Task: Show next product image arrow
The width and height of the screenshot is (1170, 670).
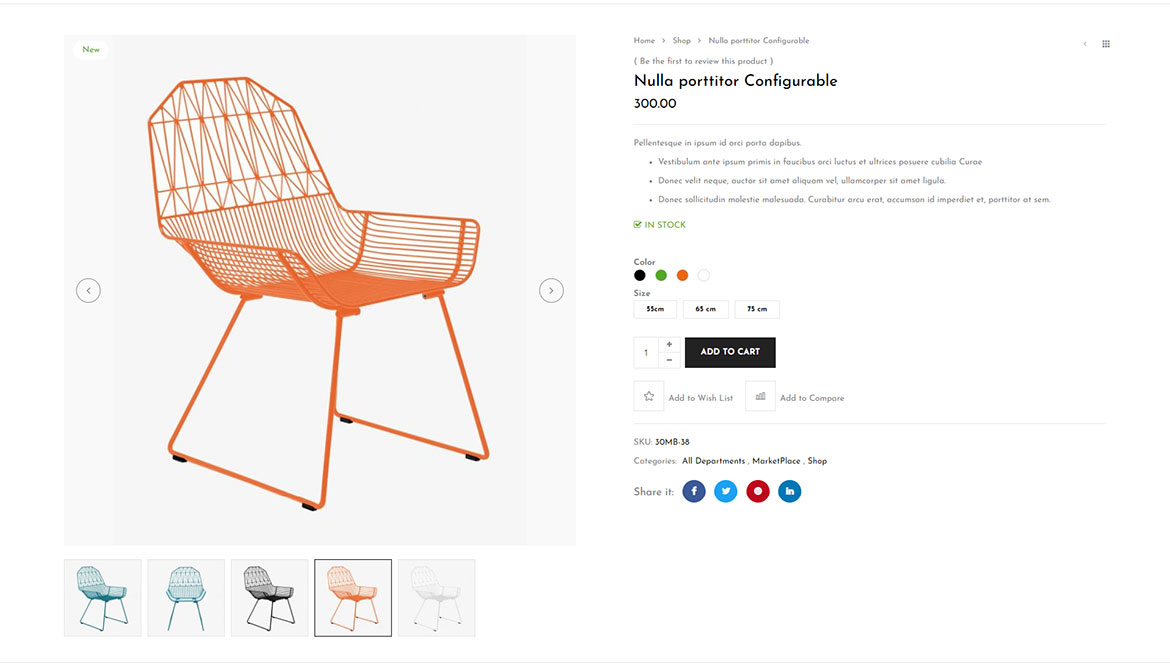Action: 551,290
